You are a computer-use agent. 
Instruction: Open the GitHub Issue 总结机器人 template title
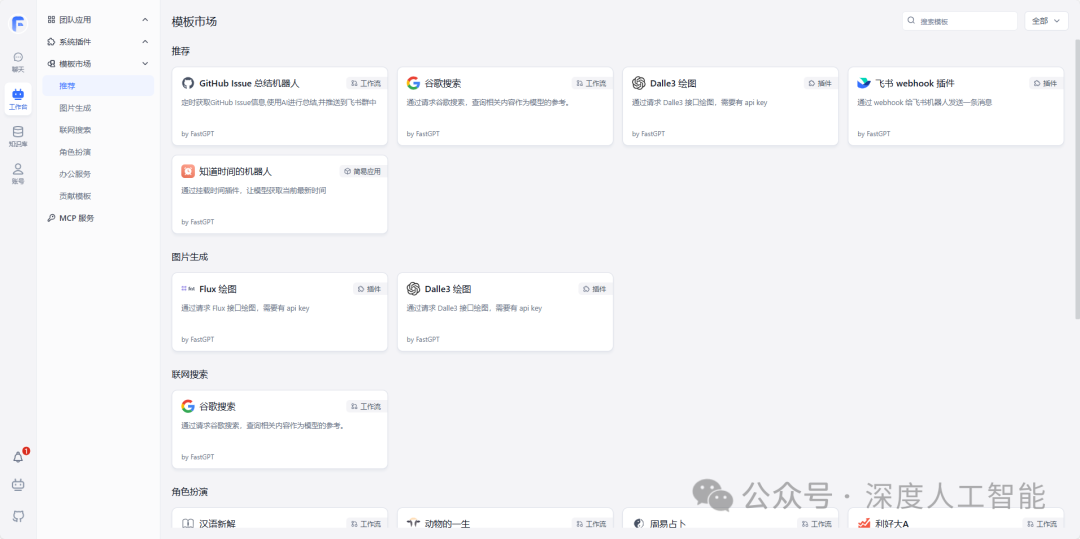[x=249, y=83]
